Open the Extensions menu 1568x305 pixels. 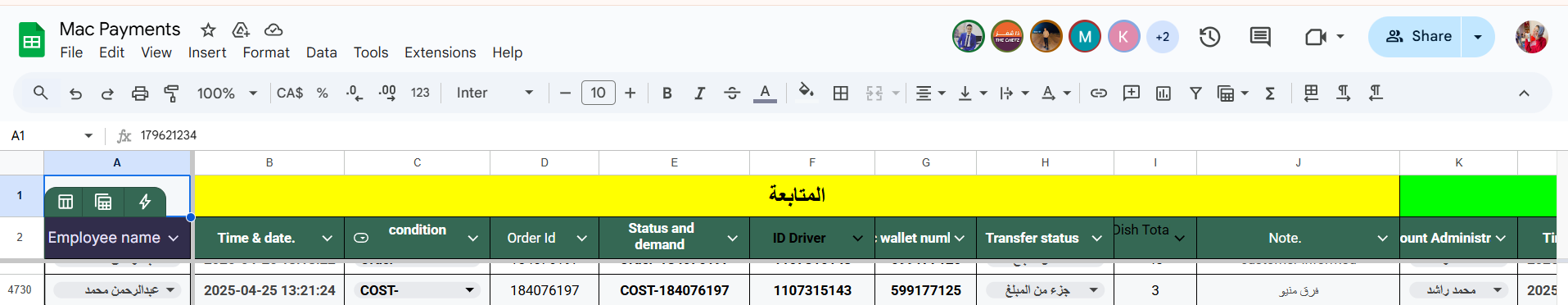pos(440,52)
